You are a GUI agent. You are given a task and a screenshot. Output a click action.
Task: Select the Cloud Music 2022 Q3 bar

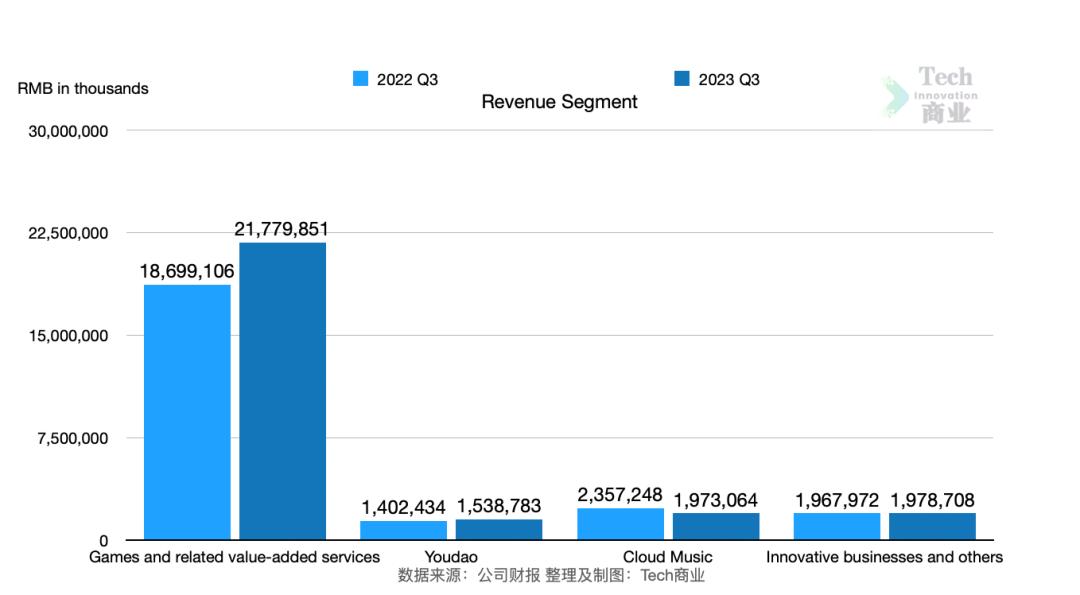coord(620,524)
